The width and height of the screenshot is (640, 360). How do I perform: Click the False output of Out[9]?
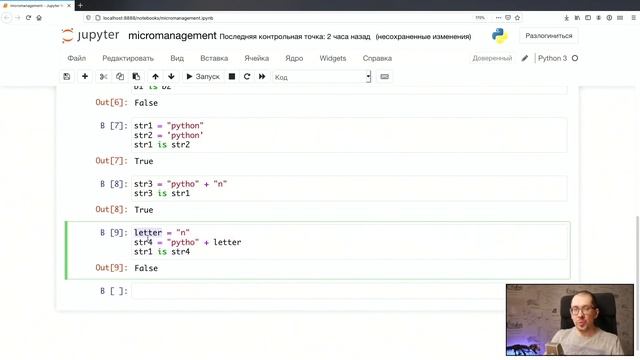146,268
